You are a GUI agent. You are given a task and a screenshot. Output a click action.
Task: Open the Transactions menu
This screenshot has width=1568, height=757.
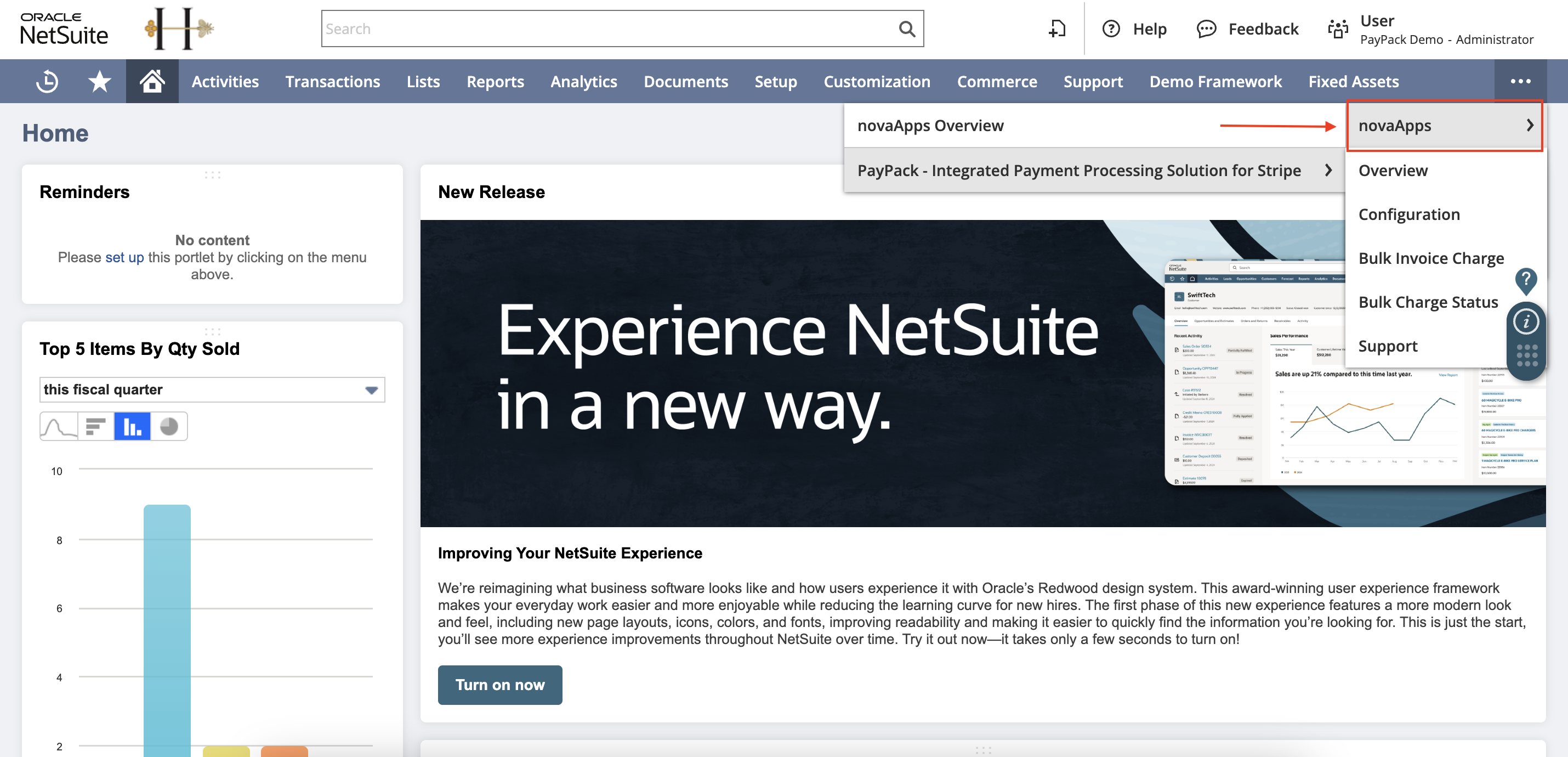click(x=332, y=81)
